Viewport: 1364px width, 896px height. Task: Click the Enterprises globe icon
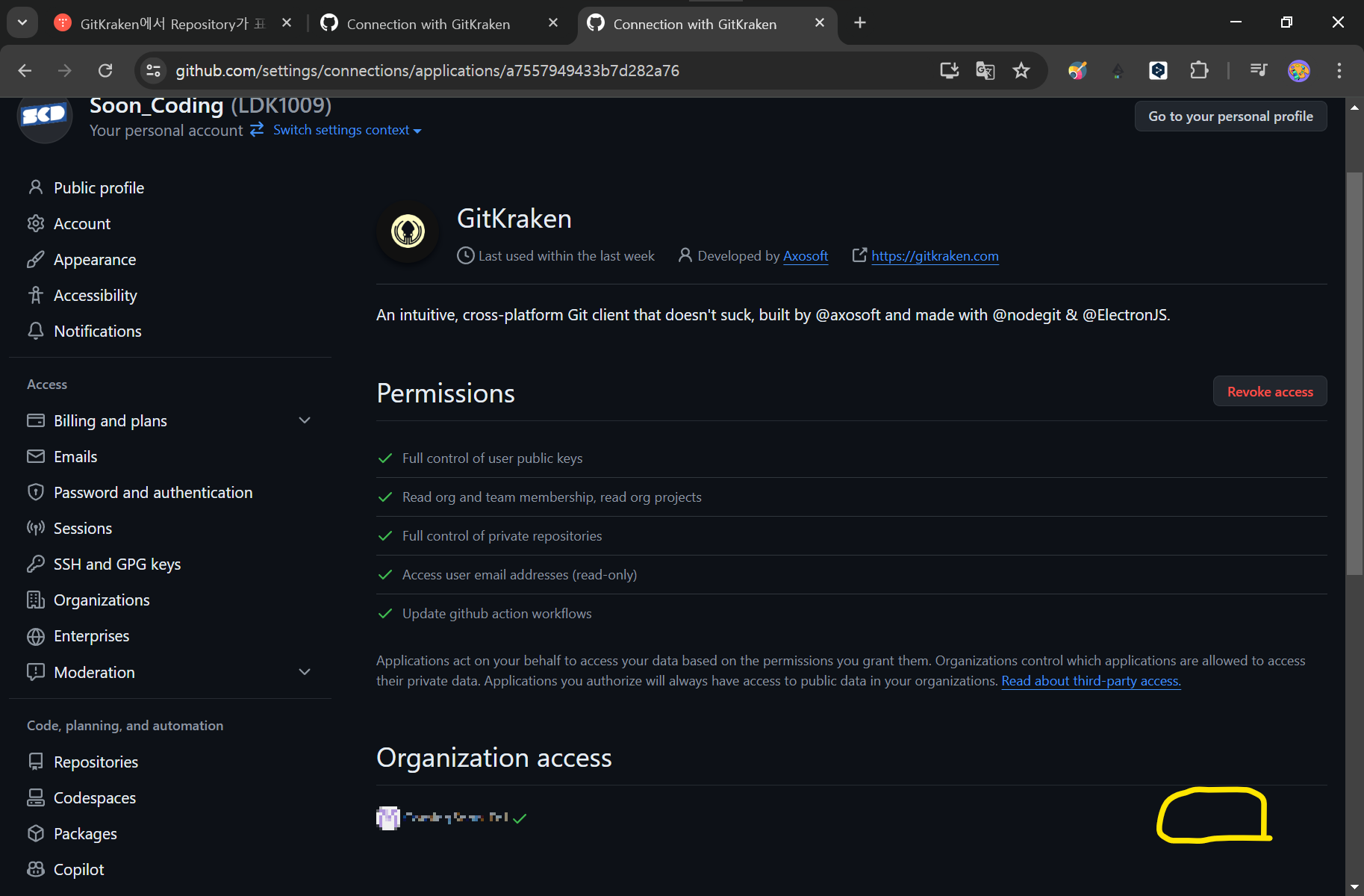pyautogui.click(x=35, y=636)
